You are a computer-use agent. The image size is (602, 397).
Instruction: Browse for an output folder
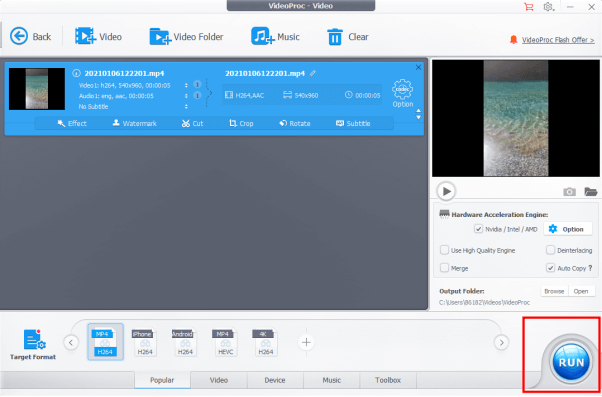[554, 291]
